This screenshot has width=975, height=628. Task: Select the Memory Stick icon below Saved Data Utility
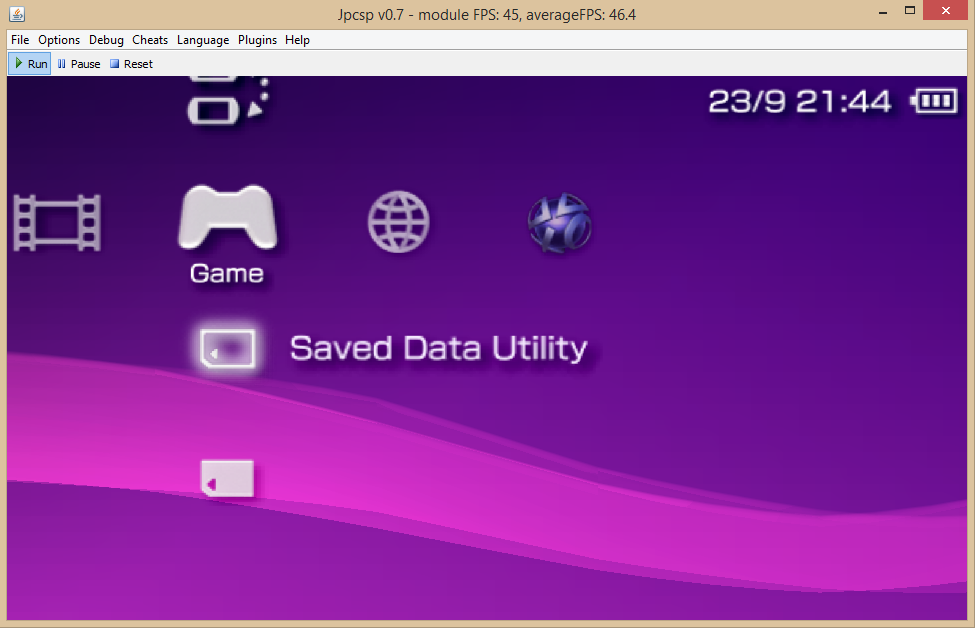228,478
